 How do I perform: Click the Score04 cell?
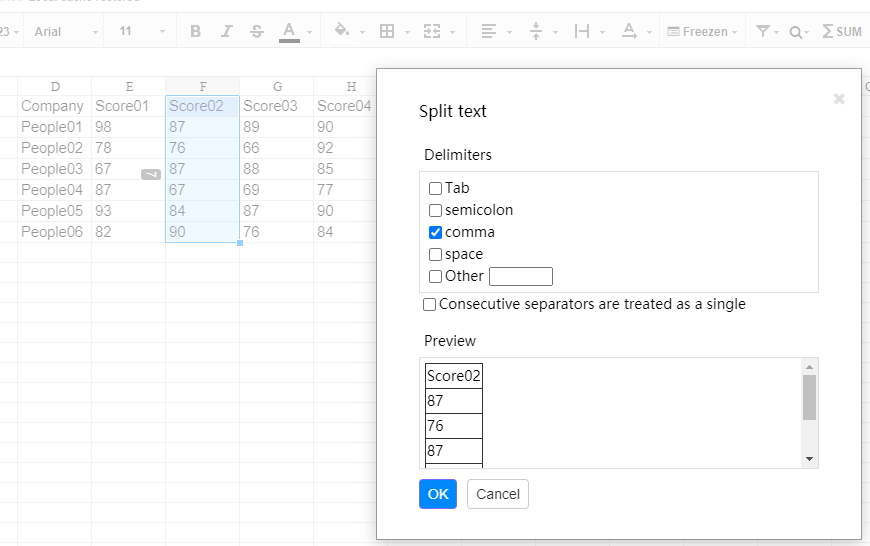(x=345, y=106)
